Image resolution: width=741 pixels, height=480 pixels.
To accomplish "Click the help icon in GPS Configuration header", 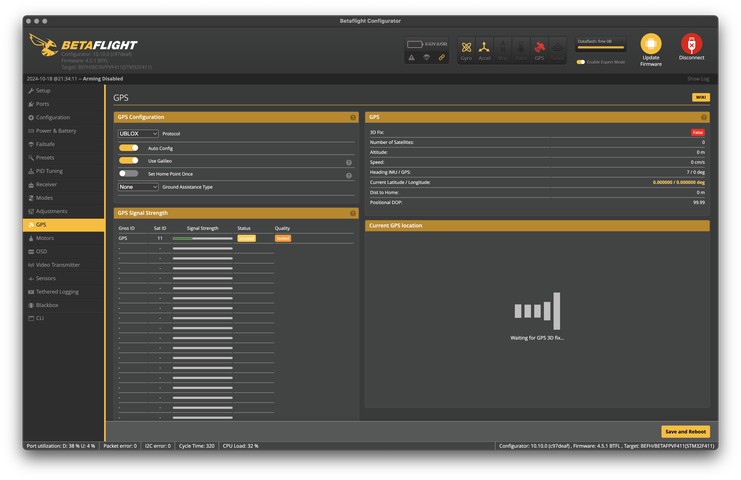I will tap(353, 117).
